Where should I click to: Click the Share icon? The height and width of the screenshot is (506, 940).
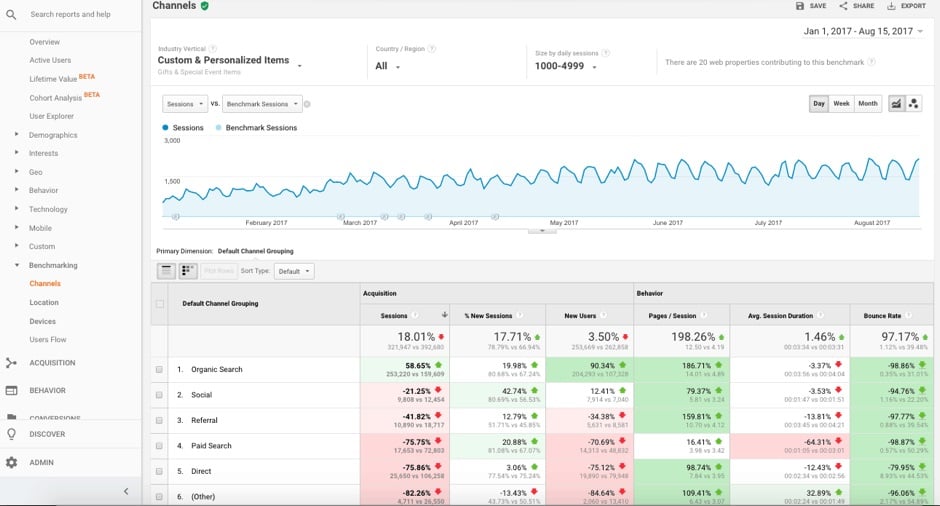pos(843,5)
